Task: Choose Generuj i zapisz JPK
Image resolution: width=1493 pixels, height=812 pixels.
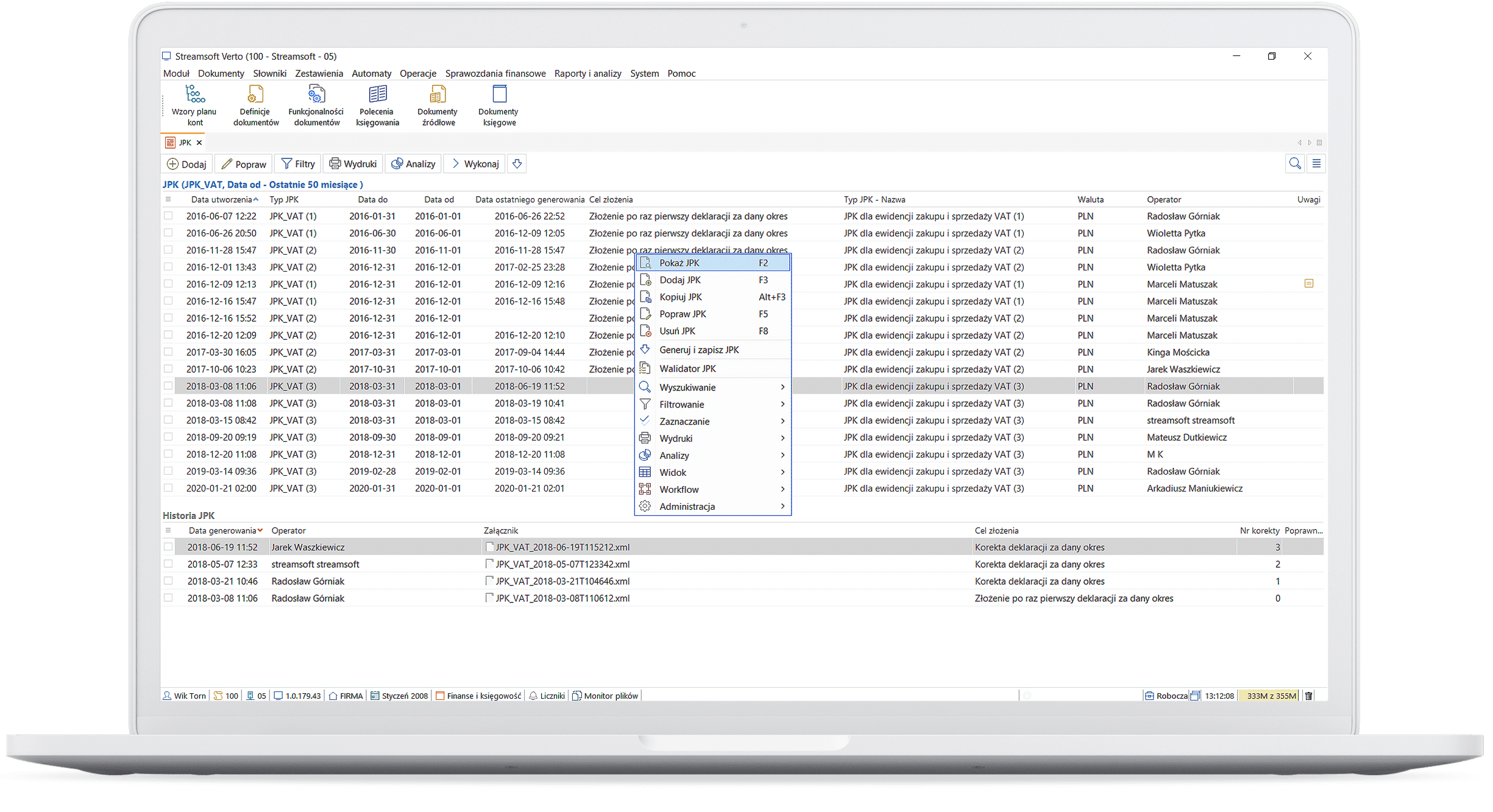Action: pyautogui.click(x=713, y=350)
